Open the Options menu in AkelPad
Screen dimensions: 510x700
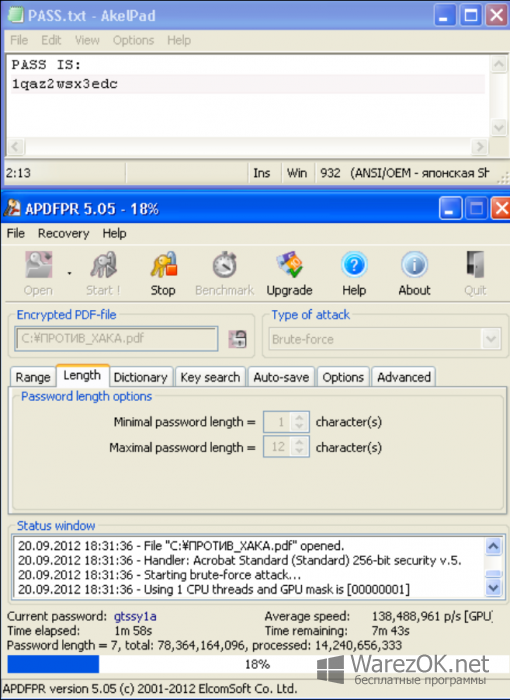(133, 40)
